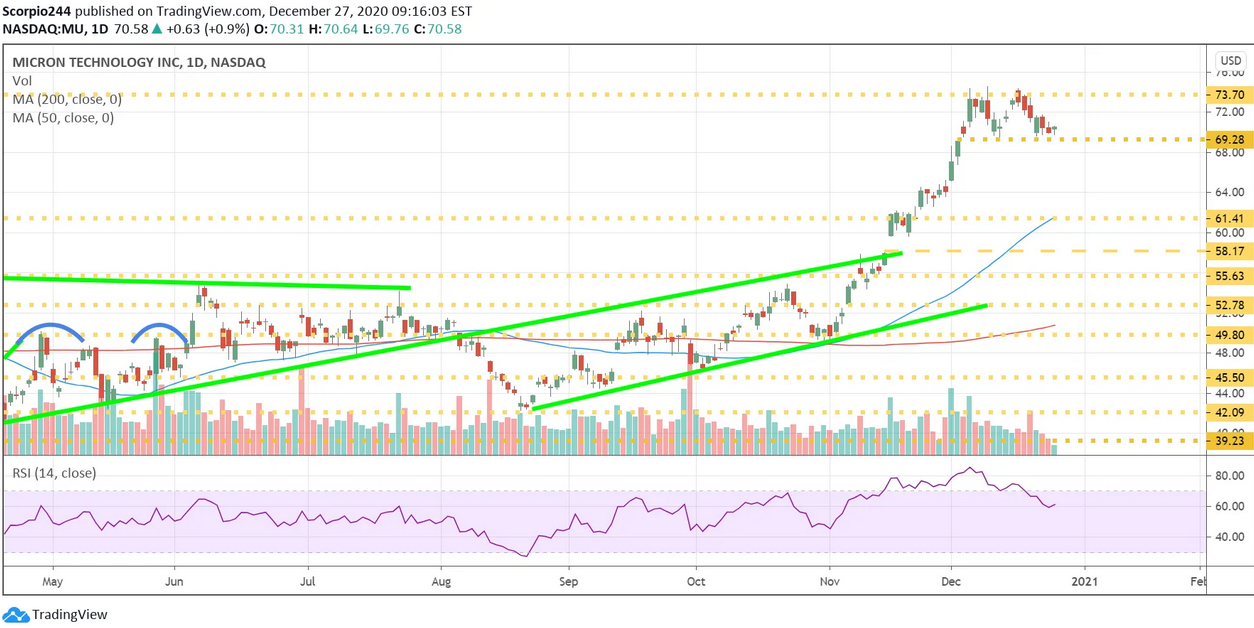The height and width of the screenshot is (628, 1254).
Task: Click the USD currency label
Action: [1229, 60]
